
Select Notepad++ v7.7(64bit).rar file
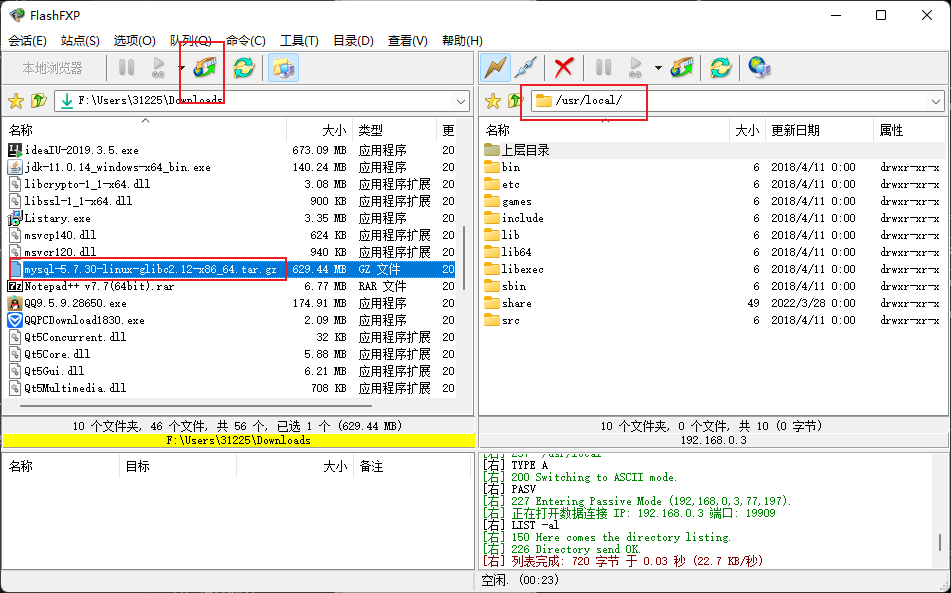coord(99,286)
